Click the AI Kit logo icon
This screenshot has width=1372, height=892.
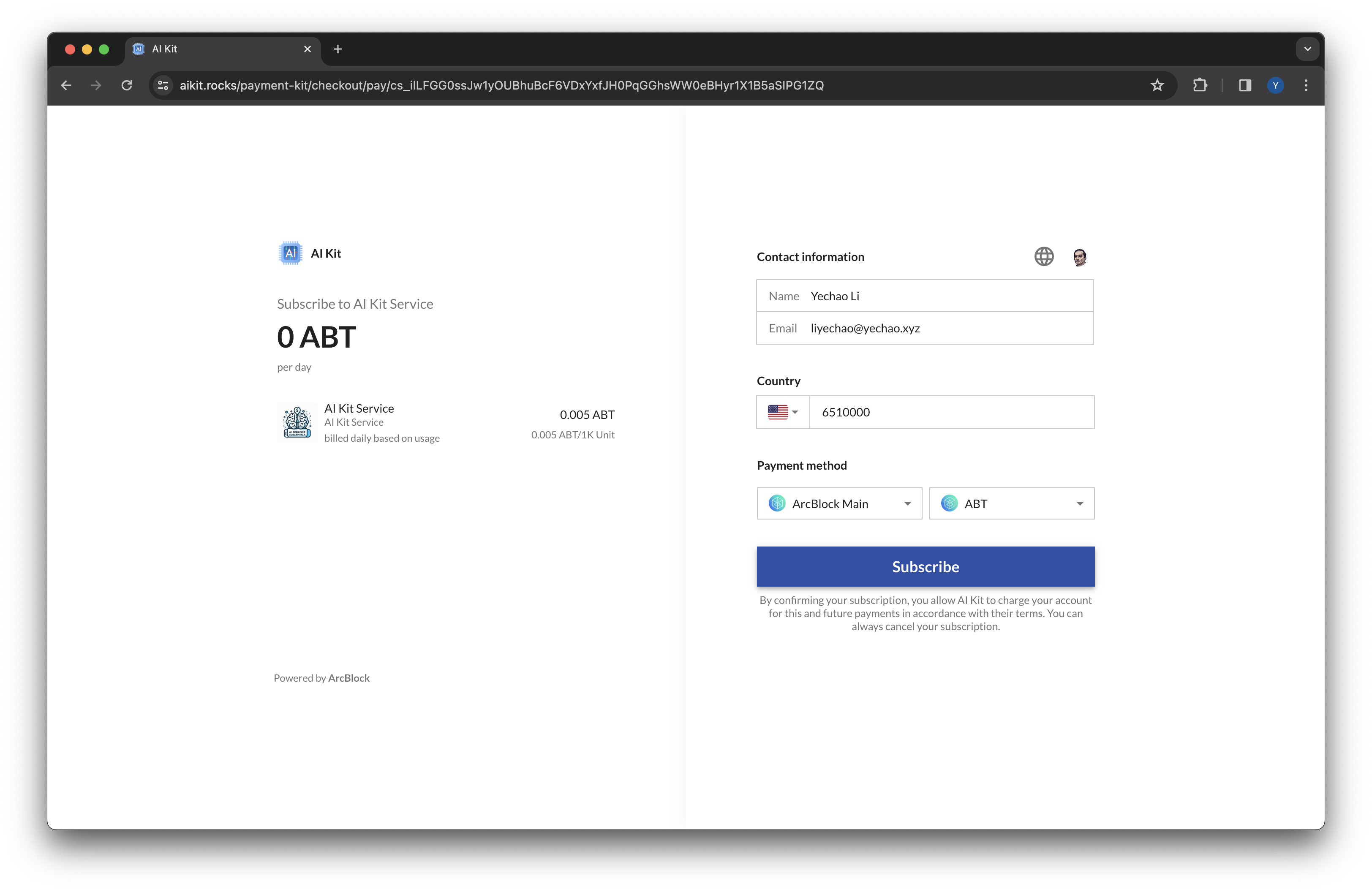coord(291,253)
